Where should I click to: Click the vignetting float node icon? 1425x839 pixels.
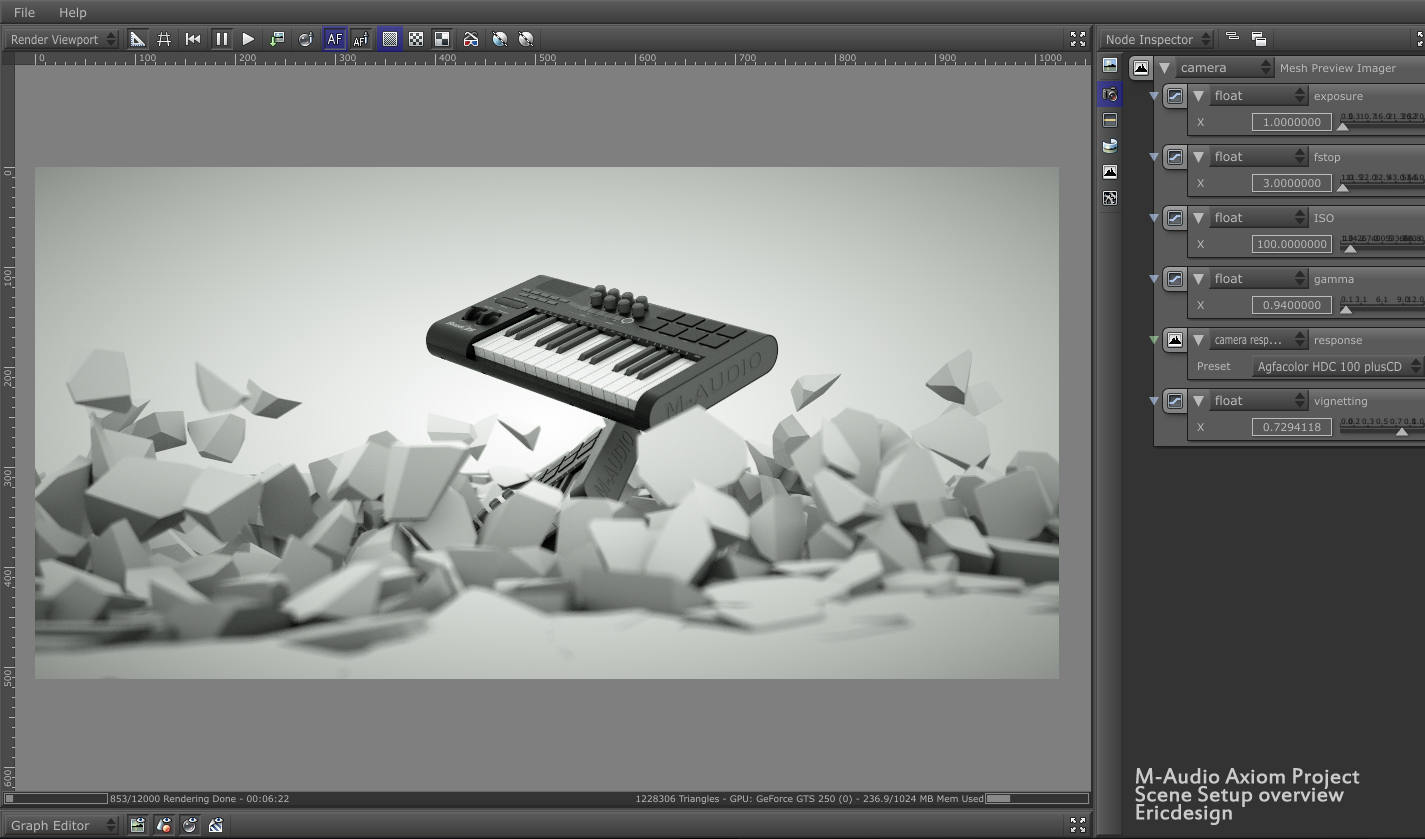point(1175,401)
